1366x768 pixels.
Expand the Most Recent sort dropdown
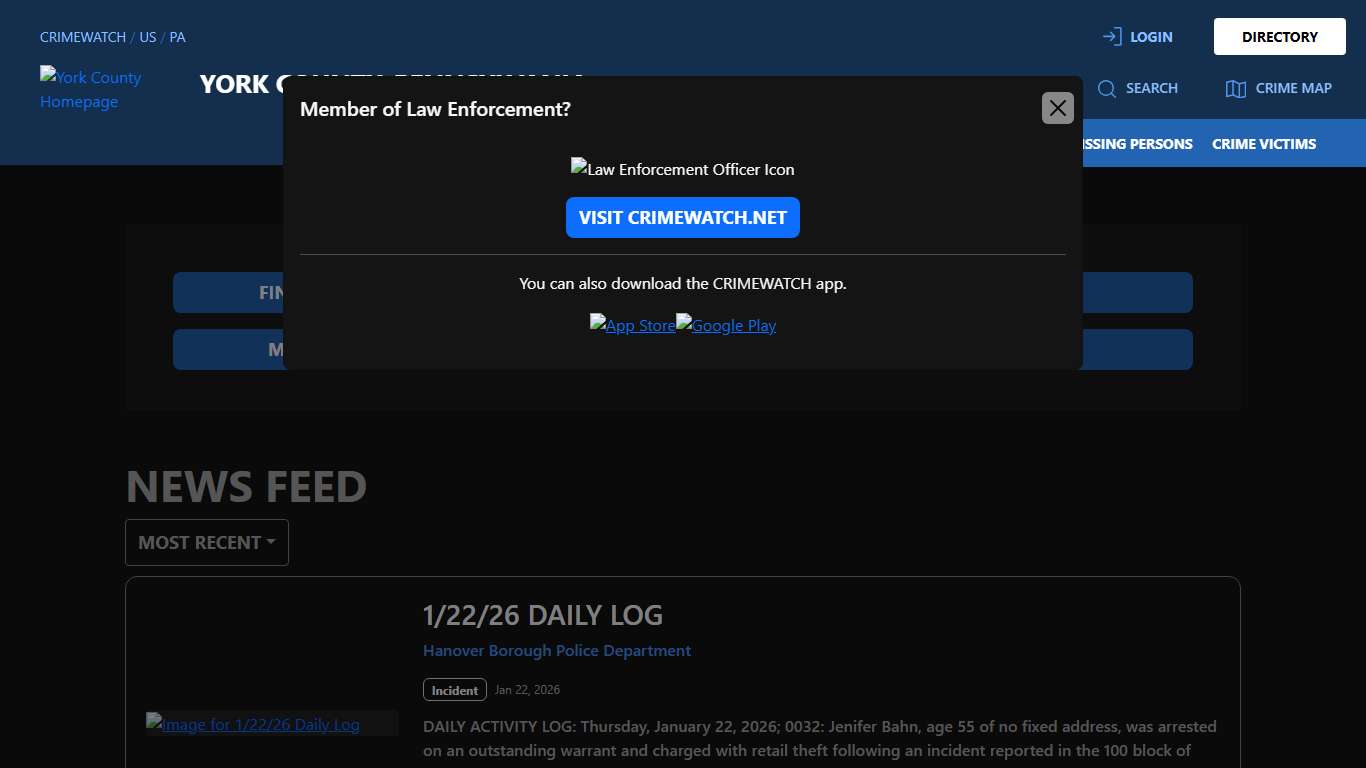pyautogui.click(x=206, y=542)
